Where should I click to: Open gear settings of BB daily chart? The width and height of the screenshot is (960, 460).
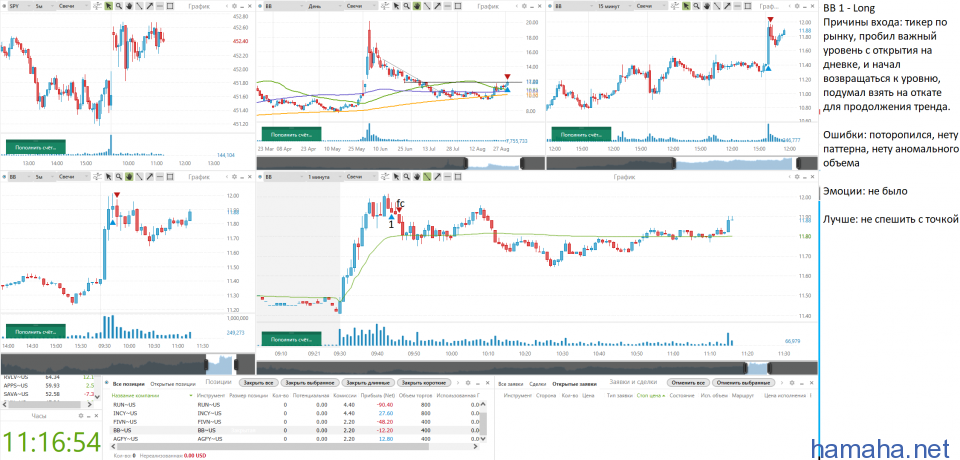pos(524,6)
